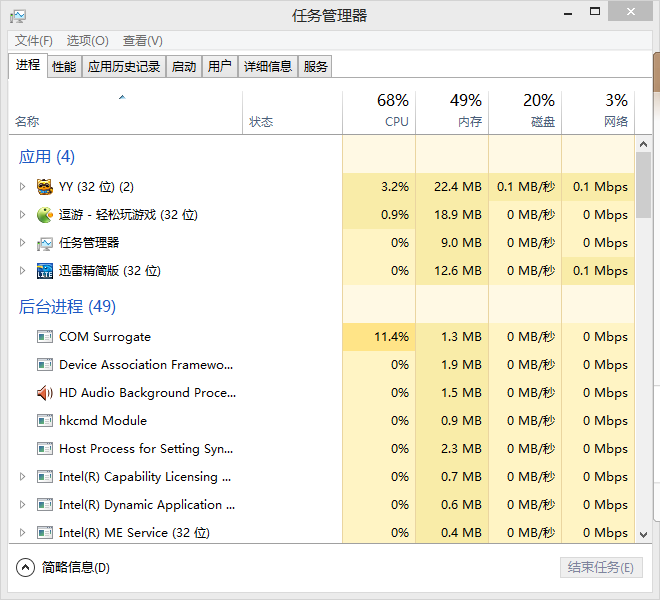Collapse details with 简略信息 arrow button

pos(25,567)
